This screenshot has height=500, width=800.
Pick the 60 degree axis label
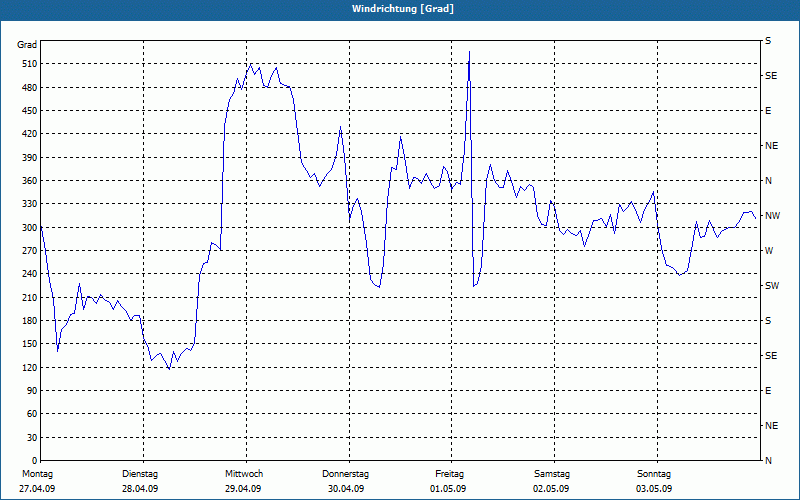(32, 414)
